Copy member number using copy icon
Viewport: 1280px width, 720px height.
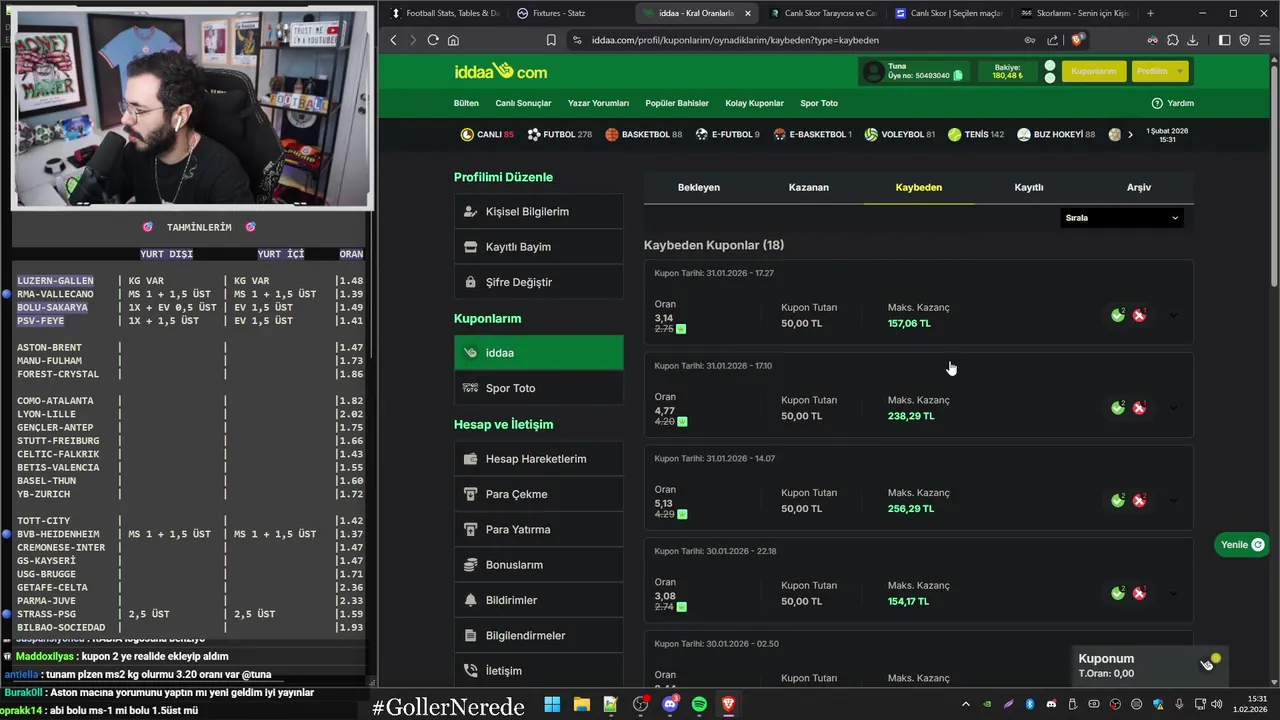[x=958, y=76]
